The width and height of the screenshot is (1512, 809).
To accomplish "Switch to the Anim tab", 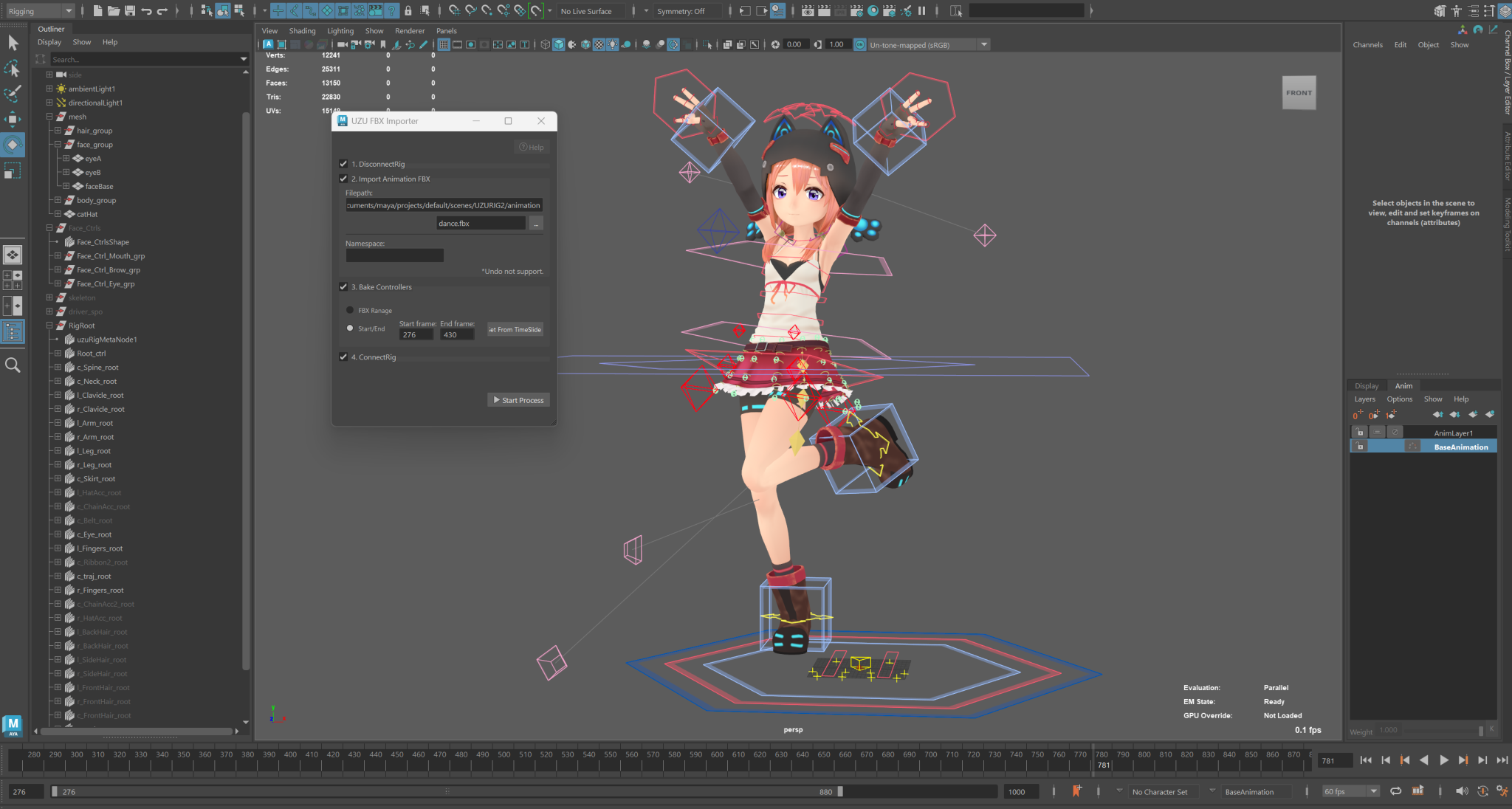I will 1403,385.
